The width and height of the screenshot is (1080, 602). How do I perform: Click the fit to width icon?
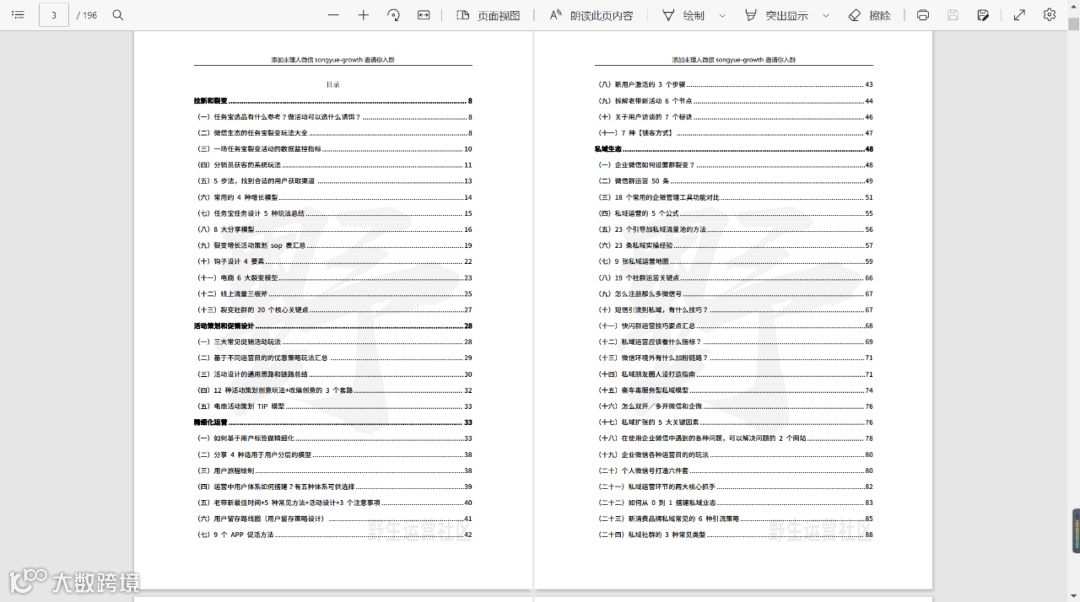tap(424, 14)
